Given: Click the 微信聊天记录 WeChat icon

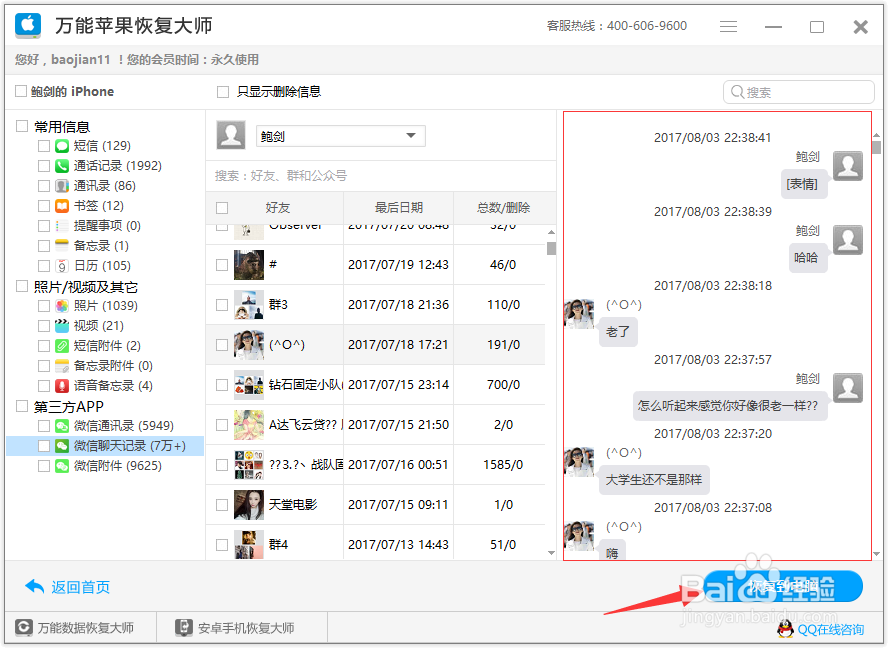Looking at the screenshot, I should (62, 446).
